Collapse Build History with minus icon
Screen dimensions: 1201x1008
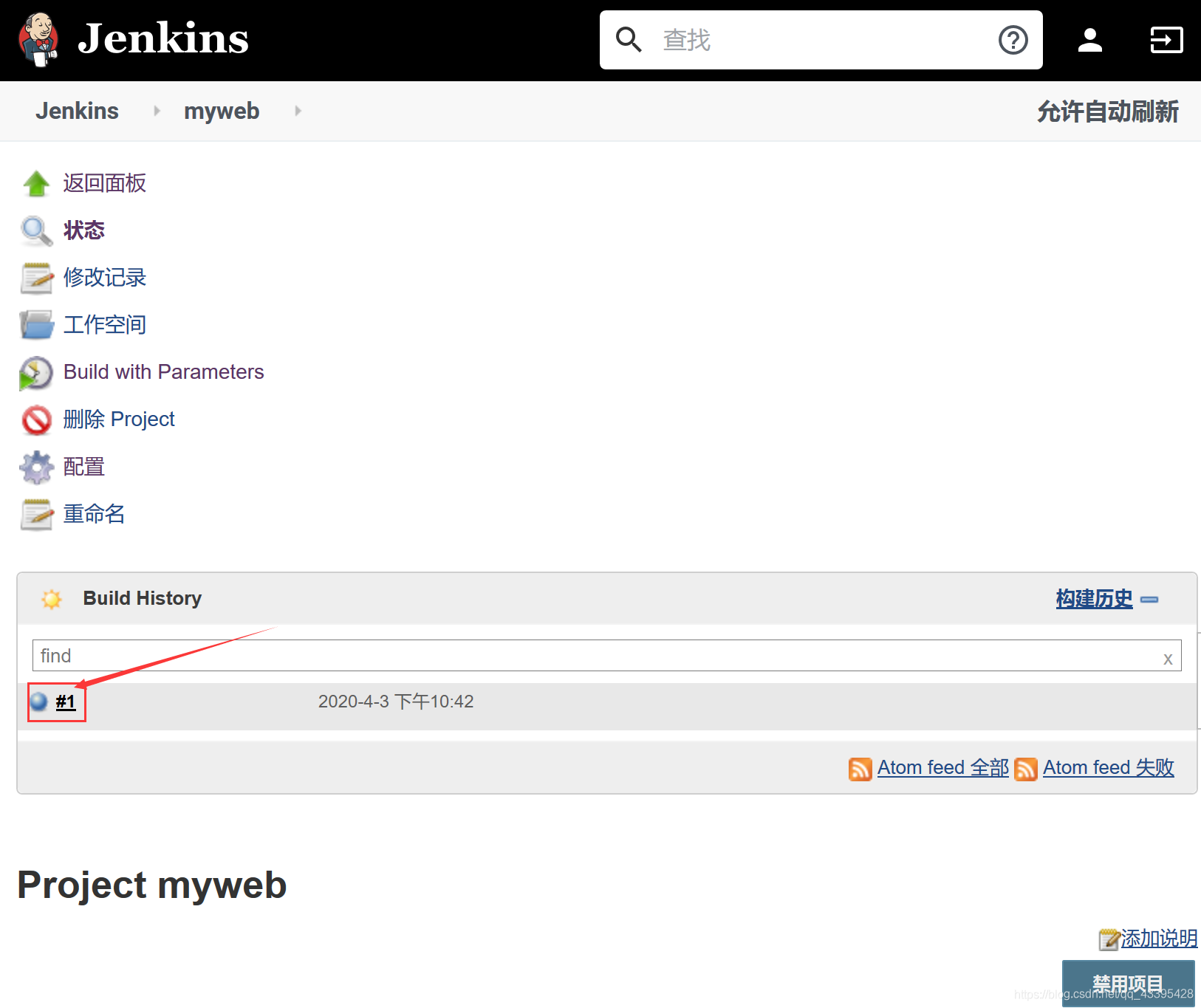point(1149,600)
